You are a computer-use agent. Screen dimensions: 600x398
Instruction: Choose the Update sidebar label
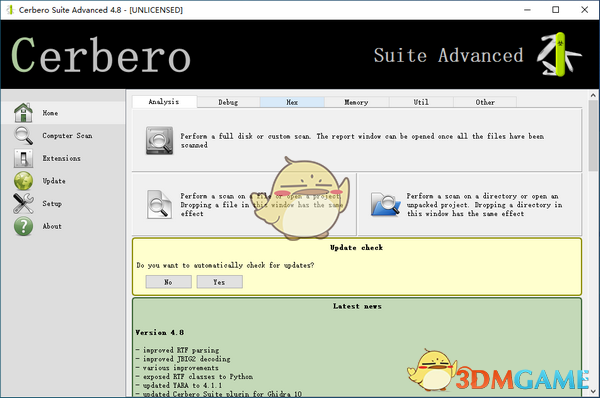(x=54, y=181)
